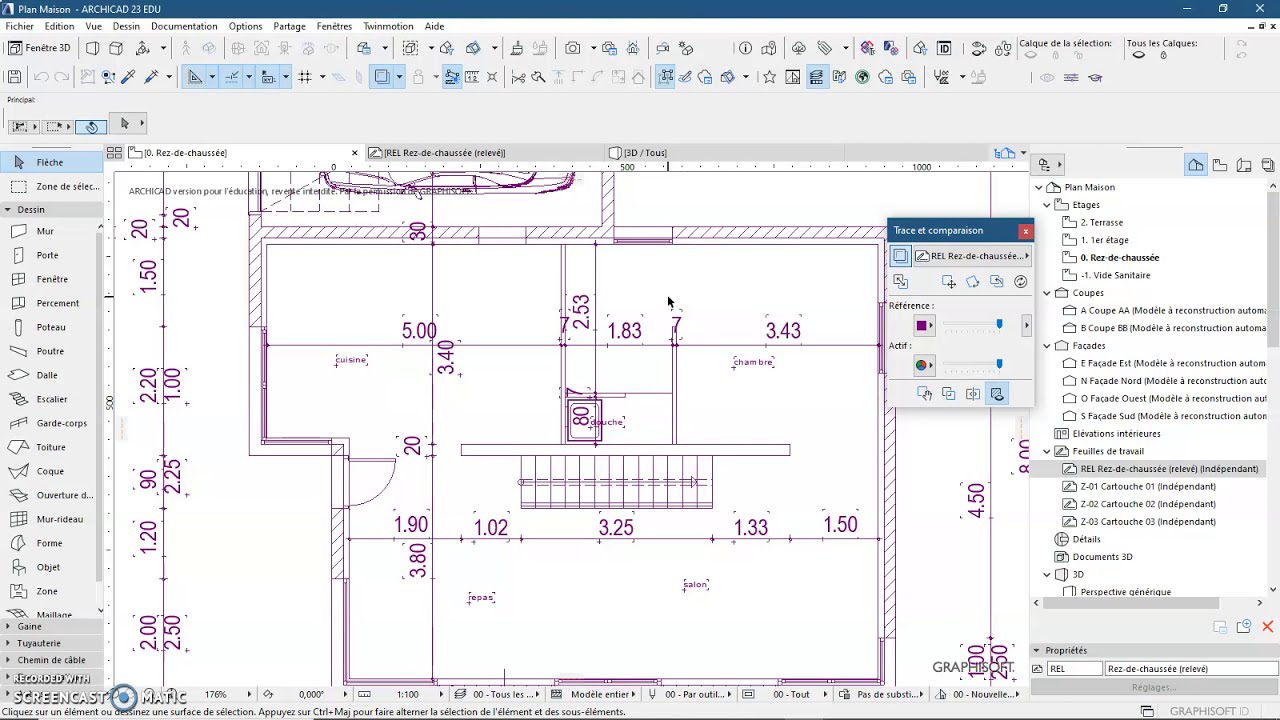The image size is (1280, 720).
Task: Select the Poteau column tool
Action: [51, 327]
